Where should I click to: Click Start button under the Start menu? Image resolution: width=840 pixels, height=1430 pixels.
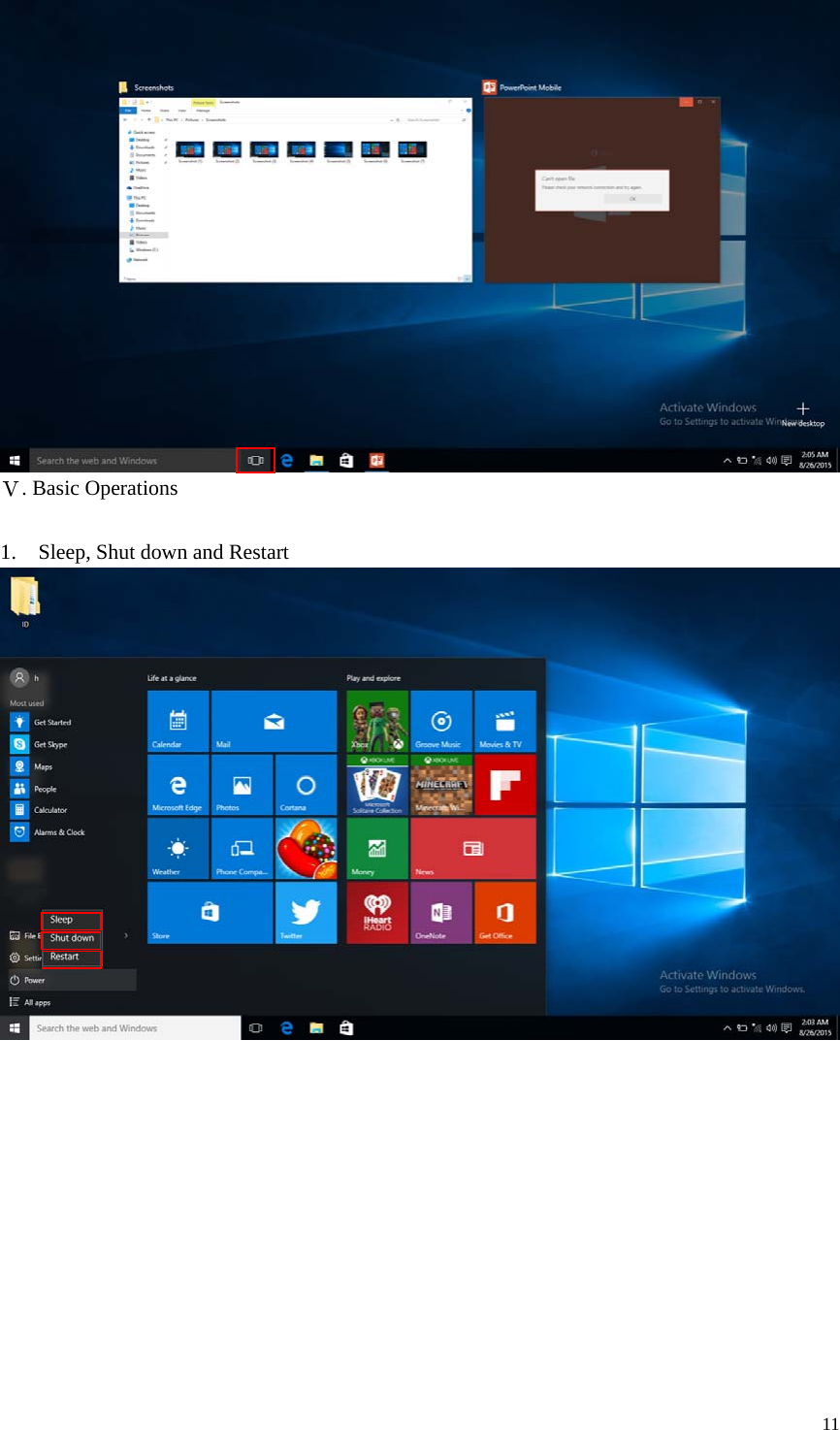(x=15, y=1028)
